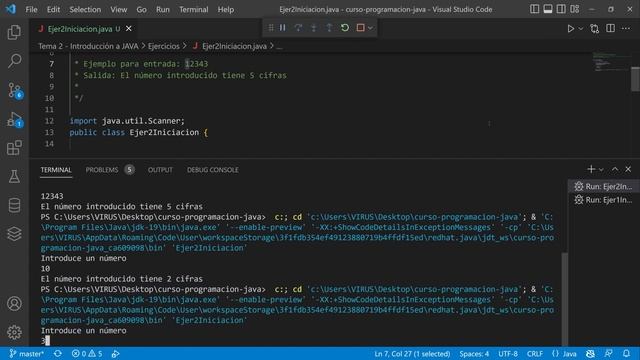Click the Ejercicios breadcrumb

point(164,46)
